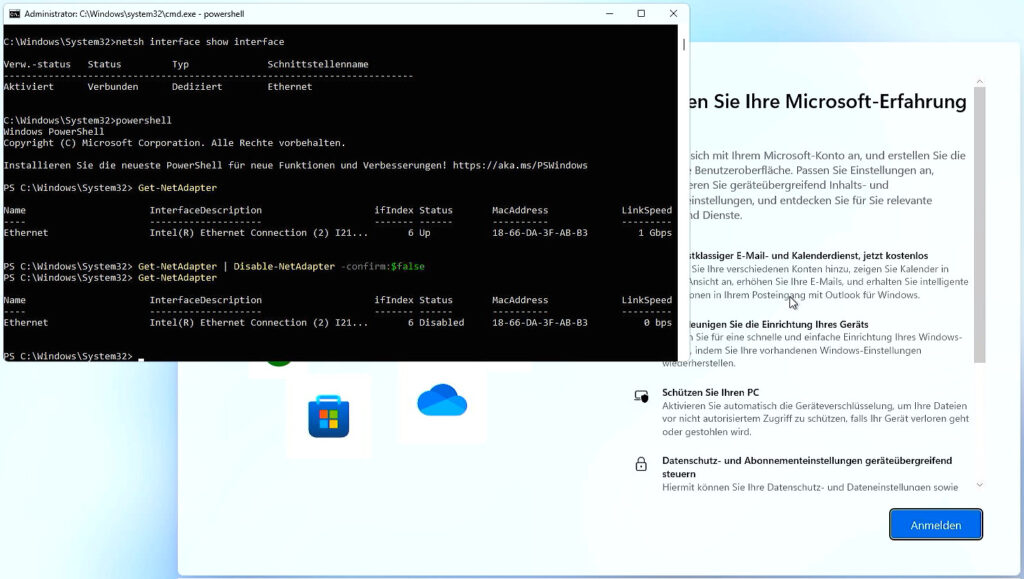Maximize the Administrator cmd window
Screen dimensions: 1024x579
641,14
